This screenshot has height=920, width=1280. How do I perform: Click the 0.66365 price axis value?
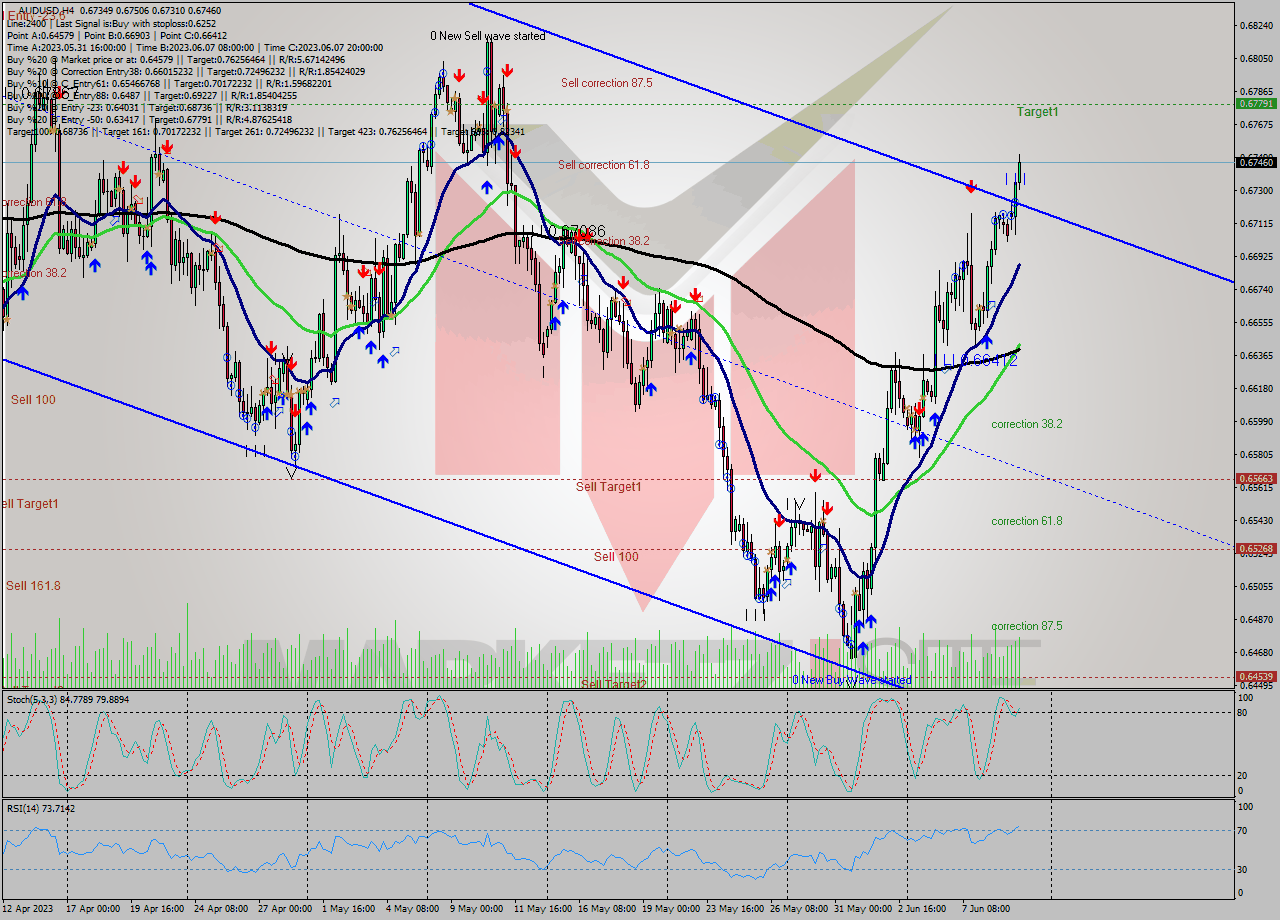click(1256, 355)
